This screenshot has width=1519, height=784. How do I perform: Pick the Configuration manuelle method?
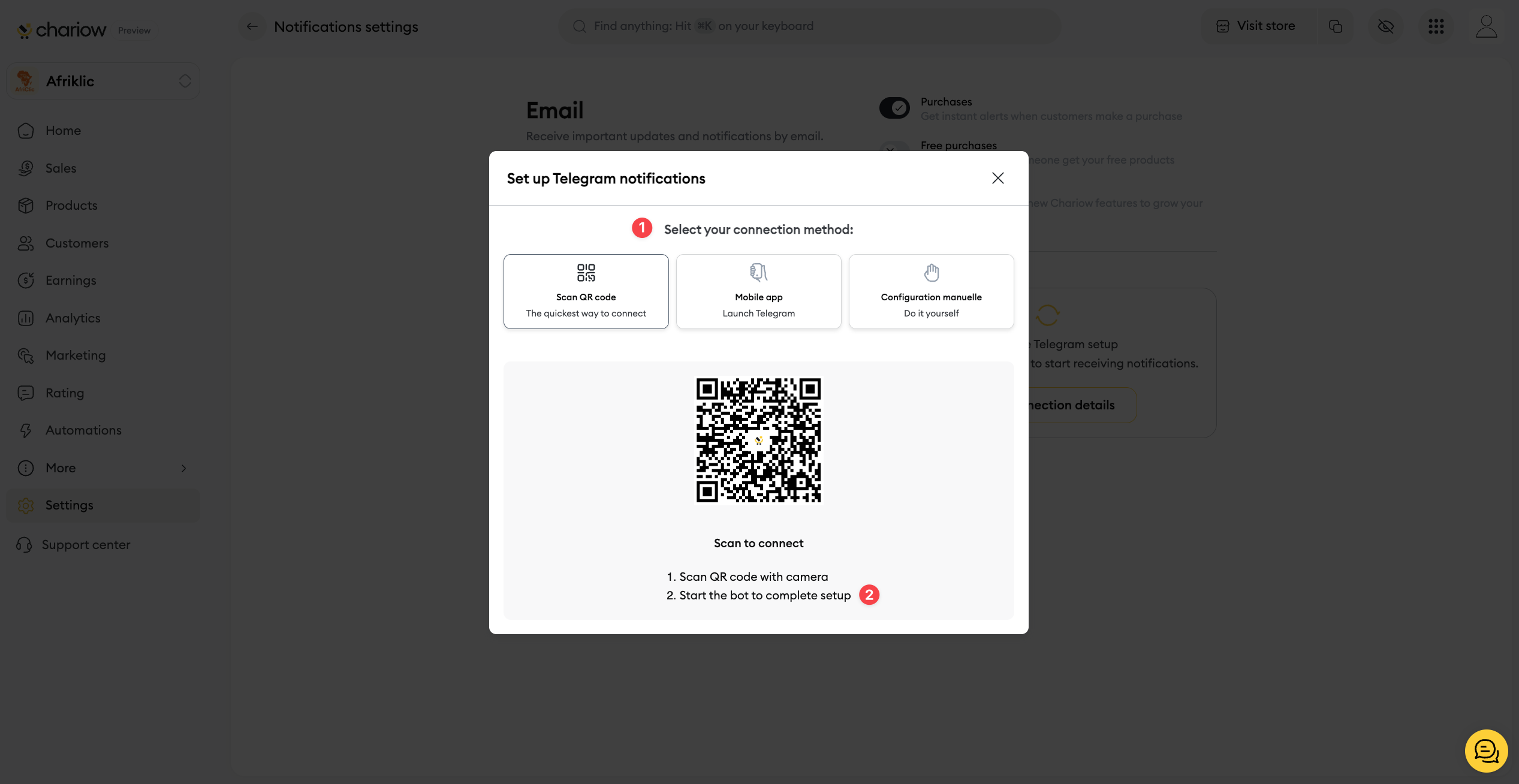(931, 291)
